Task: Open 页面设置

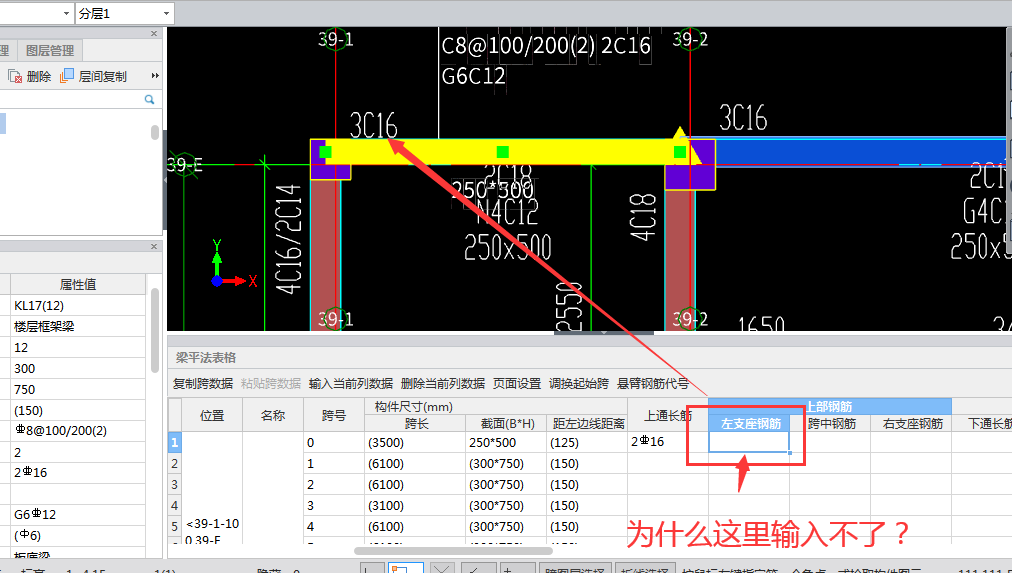Action: 517,384
